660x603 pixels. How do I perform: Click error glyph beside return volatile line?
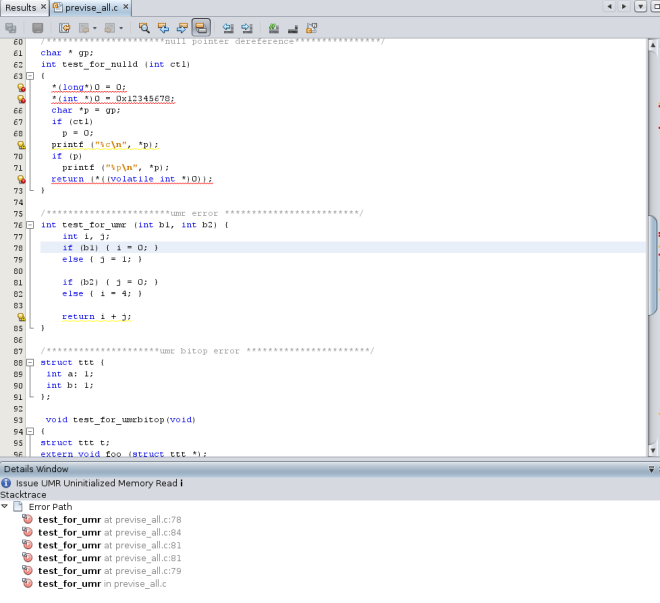click(x=21, y=179)
